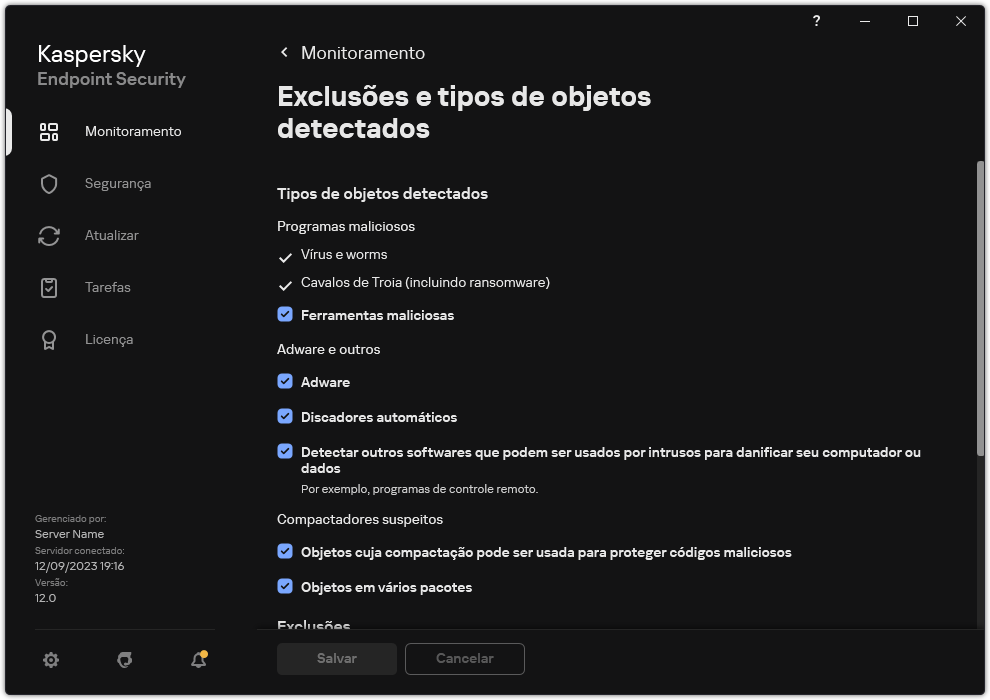Go back using the Monitoramento chevron

284,52
